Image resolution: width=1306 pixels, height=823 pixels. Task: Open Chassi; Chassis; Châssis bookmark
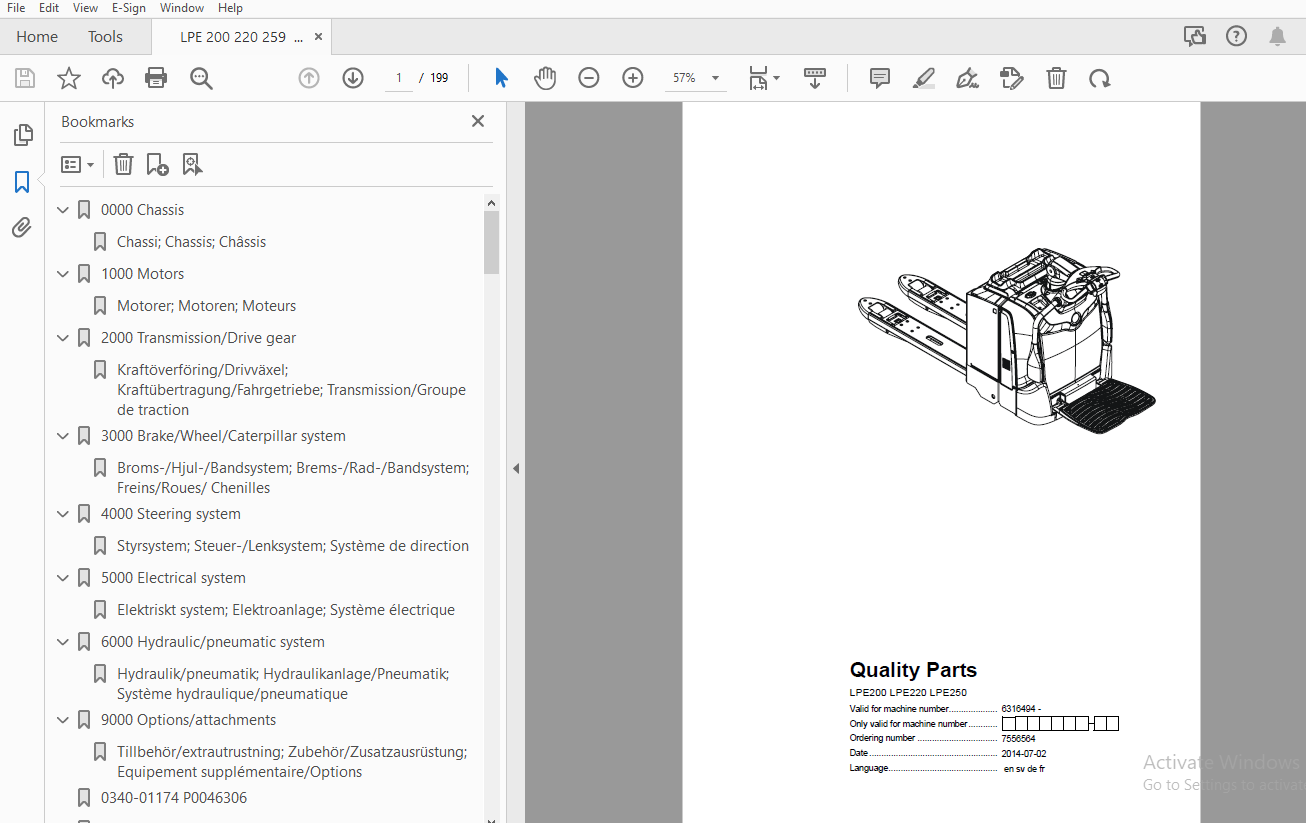tap(191, 242)
